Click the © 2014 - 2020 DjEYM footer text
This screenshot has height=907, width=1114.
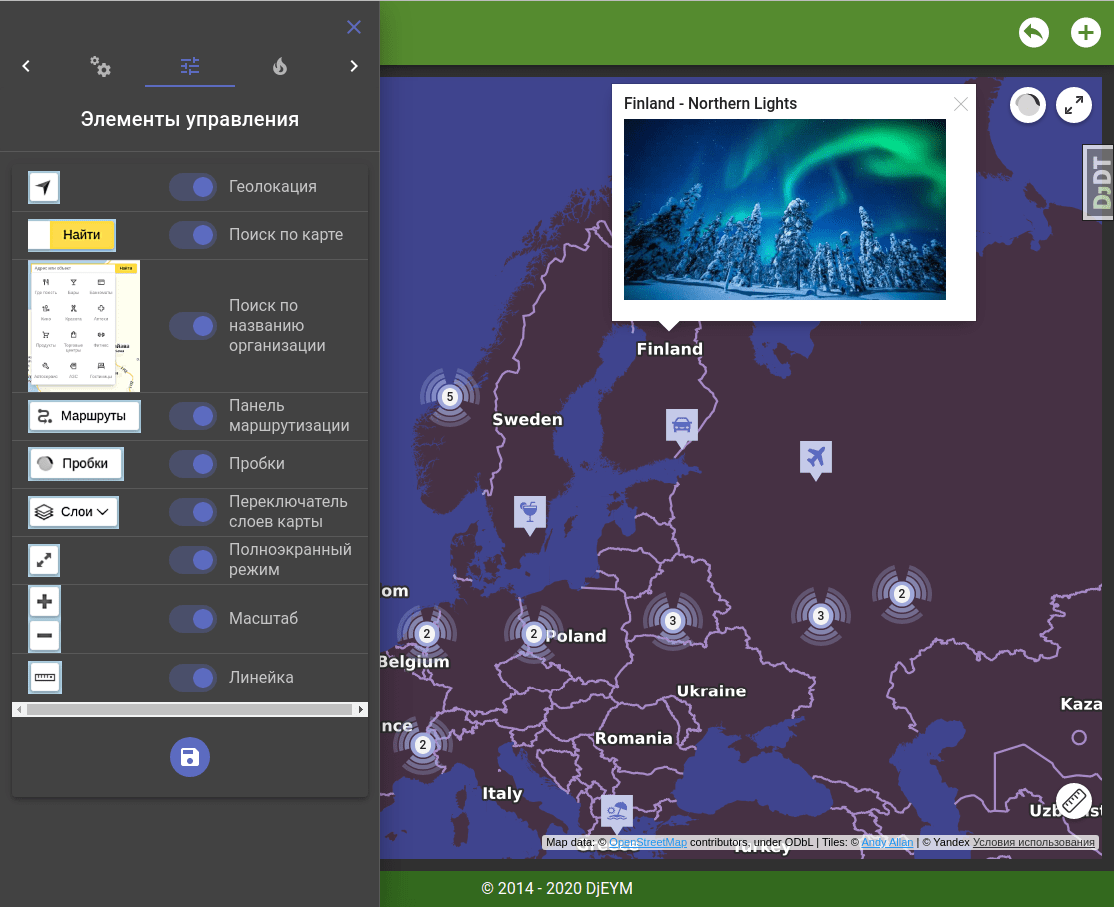tap(557, 889)
